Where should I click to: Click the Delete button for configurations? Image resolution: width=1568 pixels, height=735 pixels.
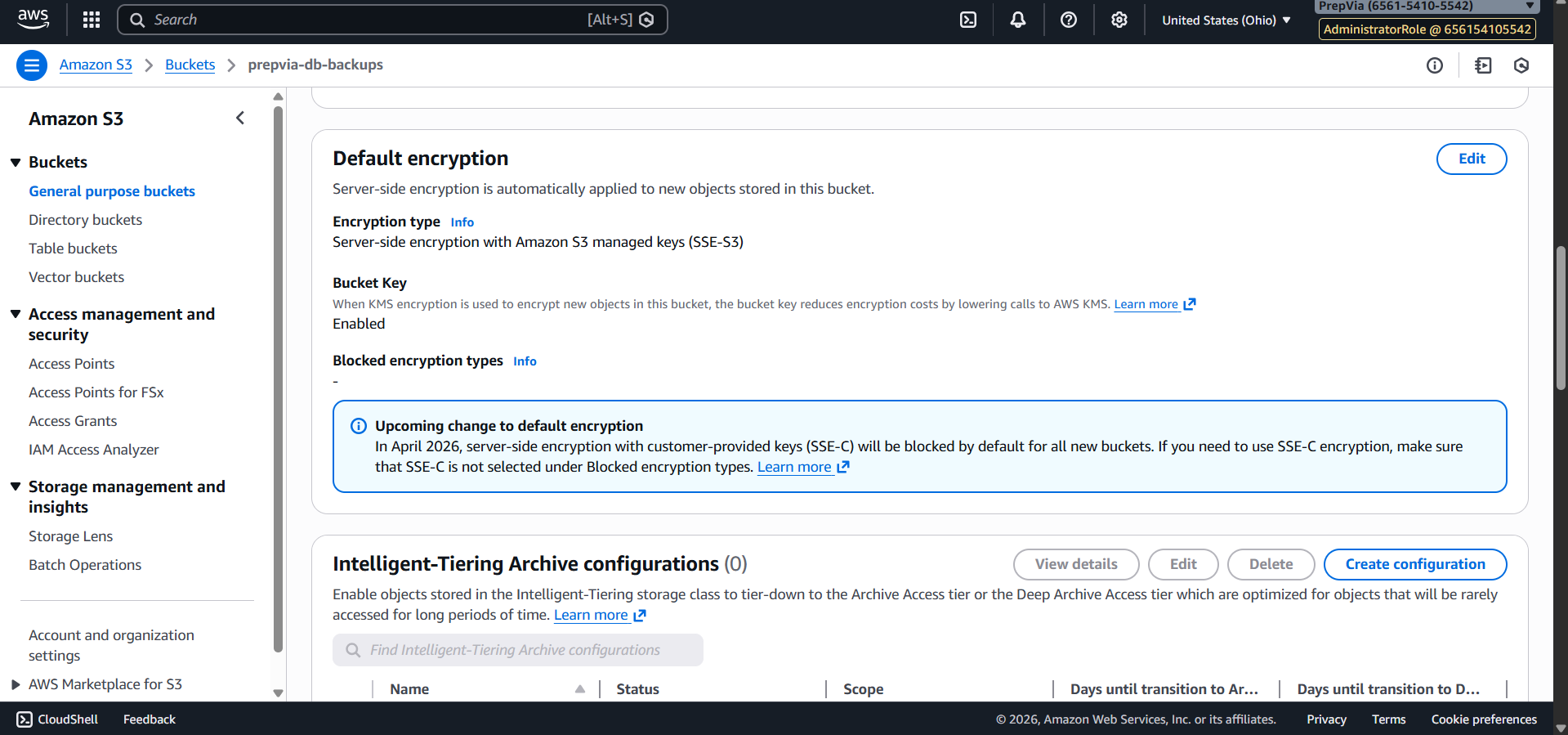click(1271, 564)
